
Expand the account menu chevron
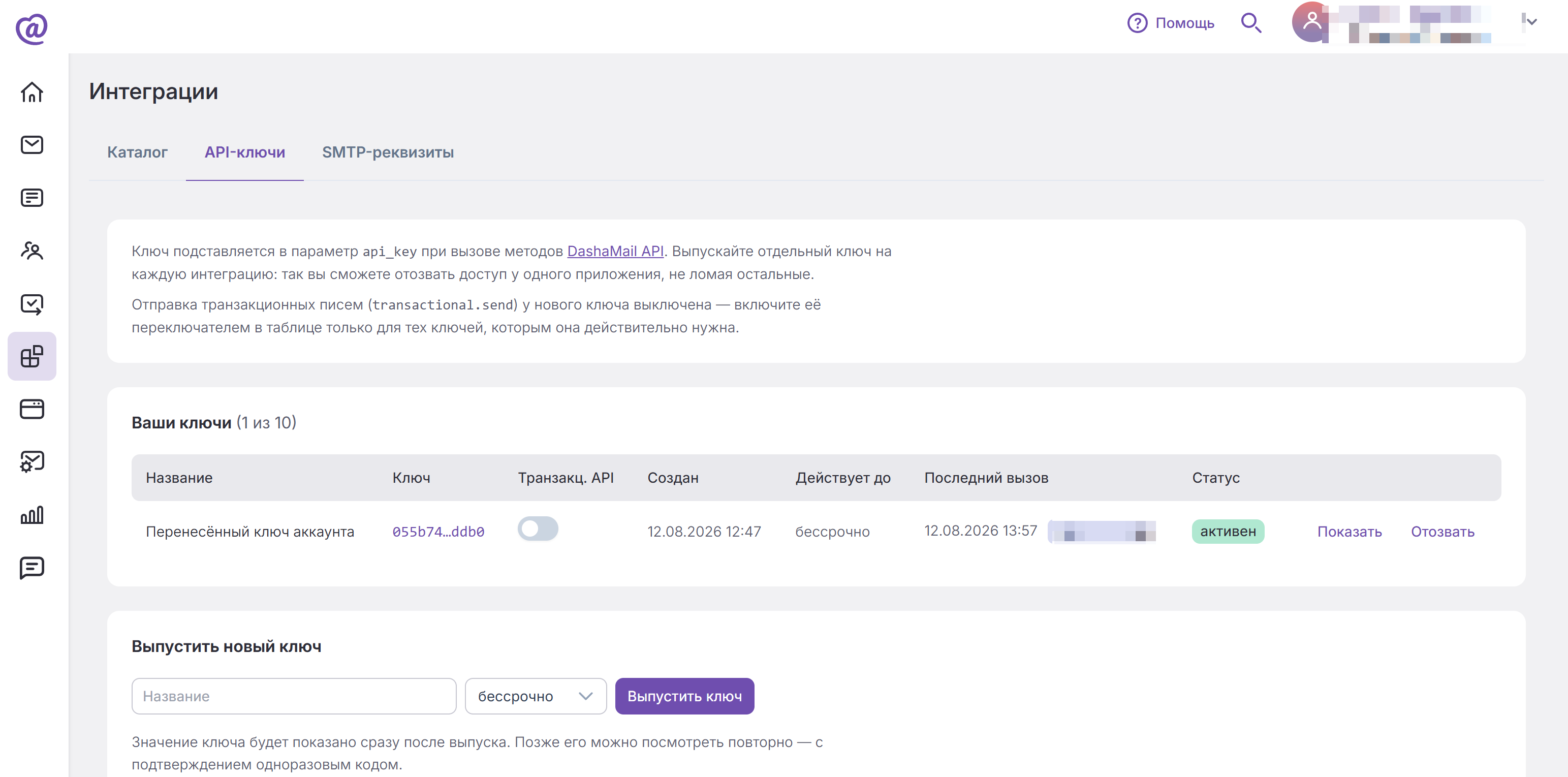[x=1531, y=22]
